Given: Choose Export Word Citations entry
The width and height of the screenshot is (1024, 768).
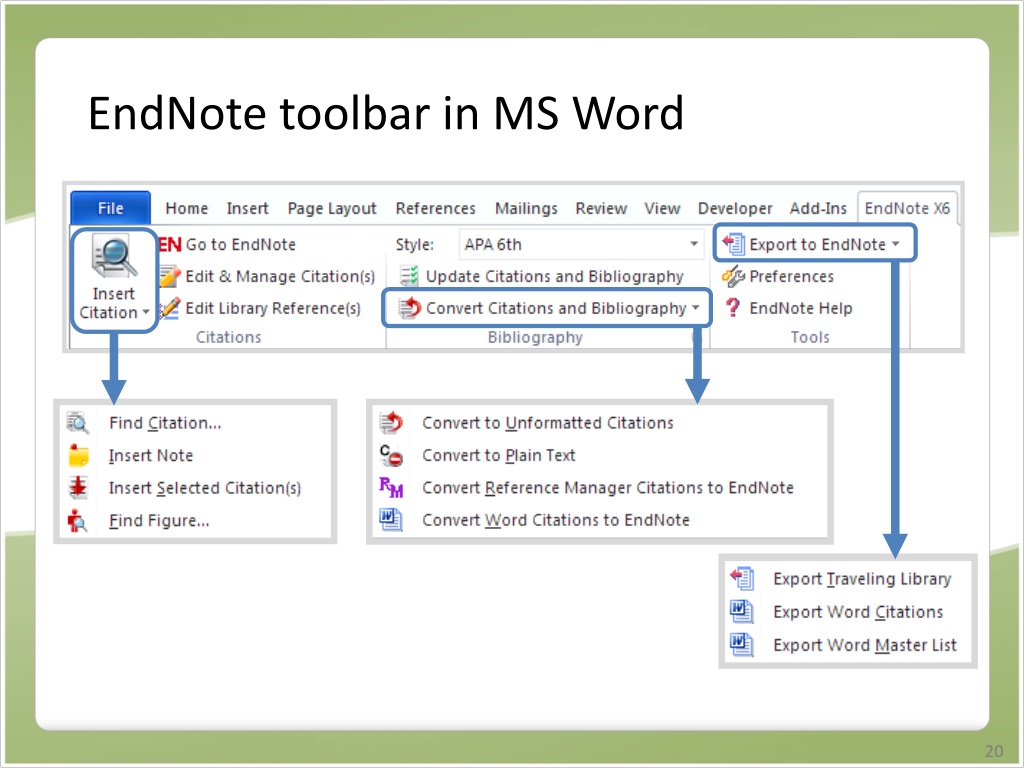Looking at the screenshot, I should (858, 612).
